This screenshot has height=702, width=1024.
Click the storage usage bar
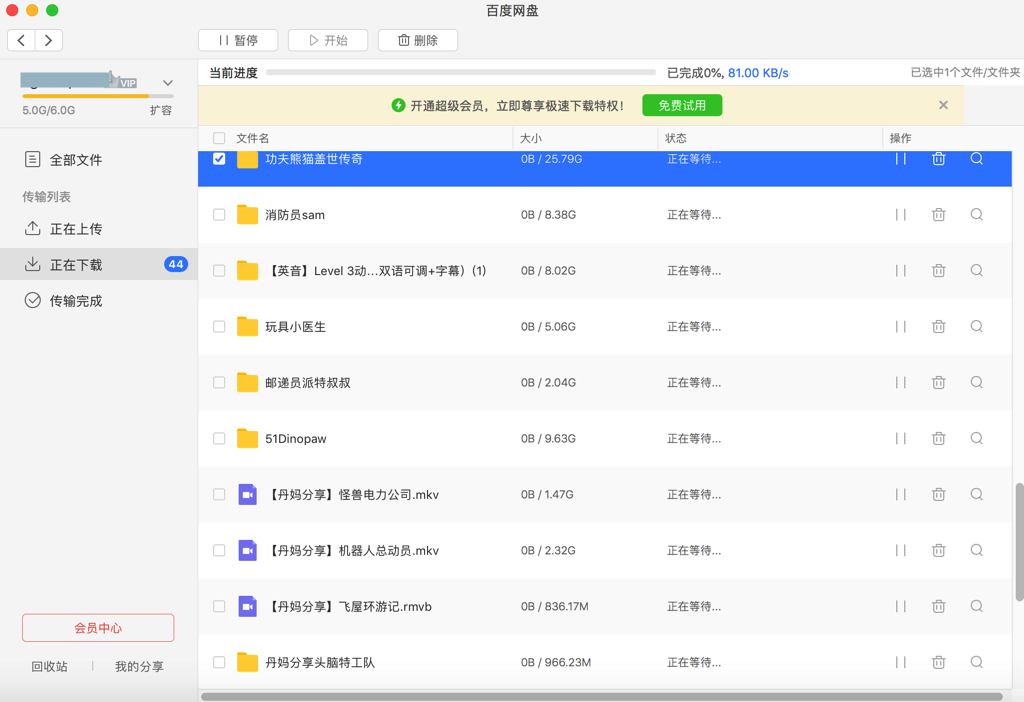coord(98,97)
